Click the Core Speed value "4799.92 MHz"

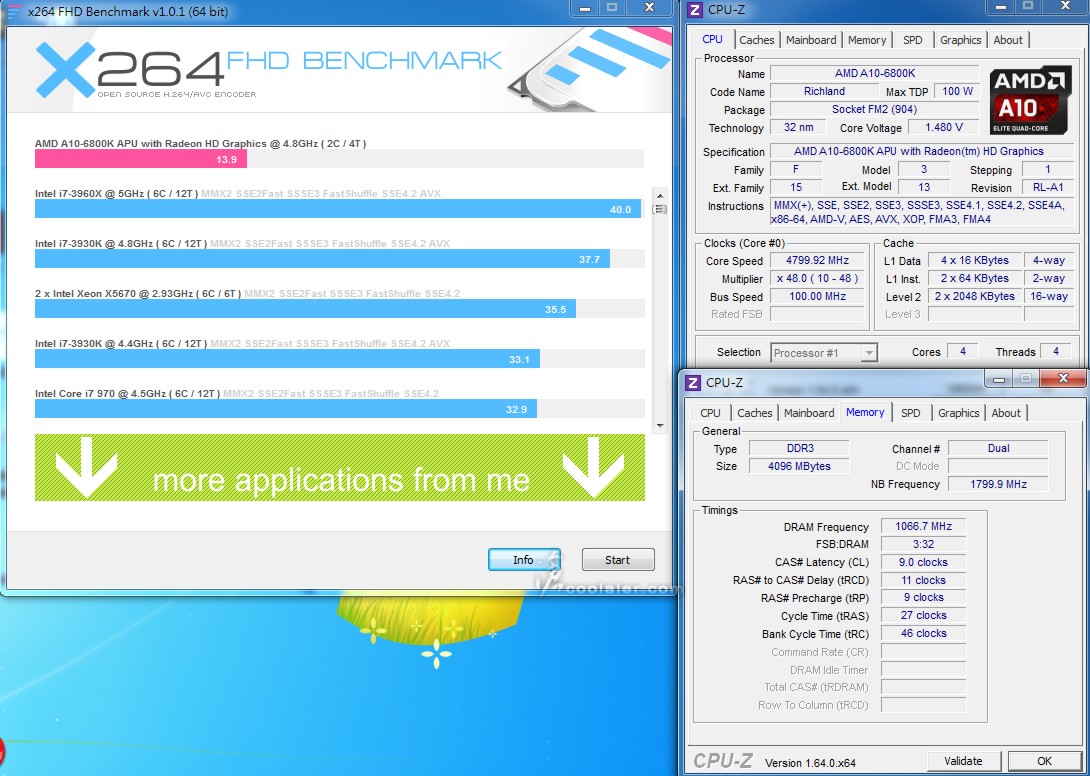(818, 261)
